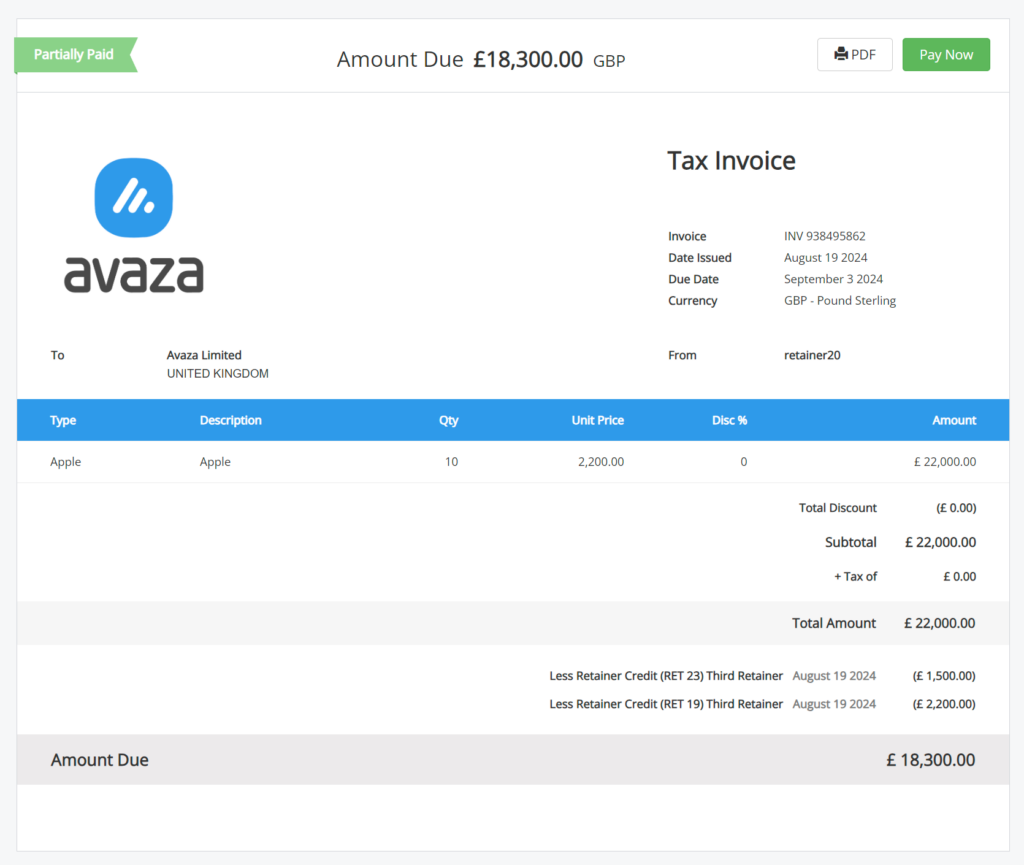
Task: Click the Total Amount label
Action: (x=833, y=623)
